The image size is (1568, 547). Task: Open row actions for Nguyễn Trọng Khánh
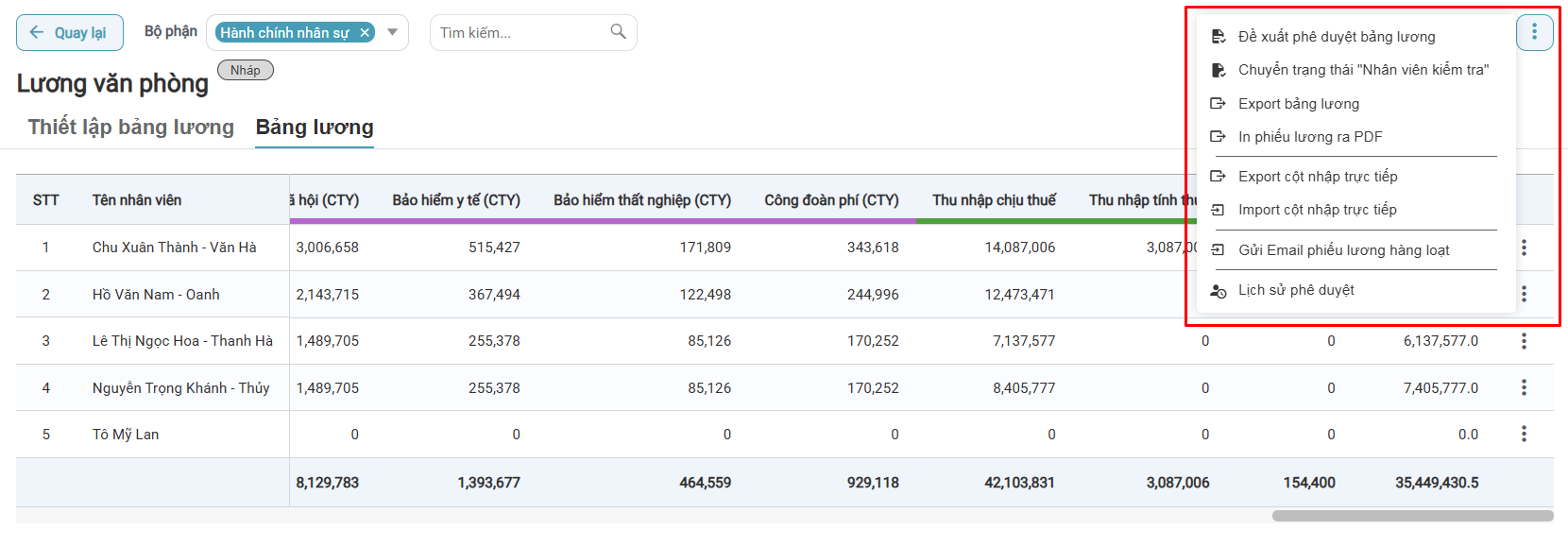tap(1524, 387)
